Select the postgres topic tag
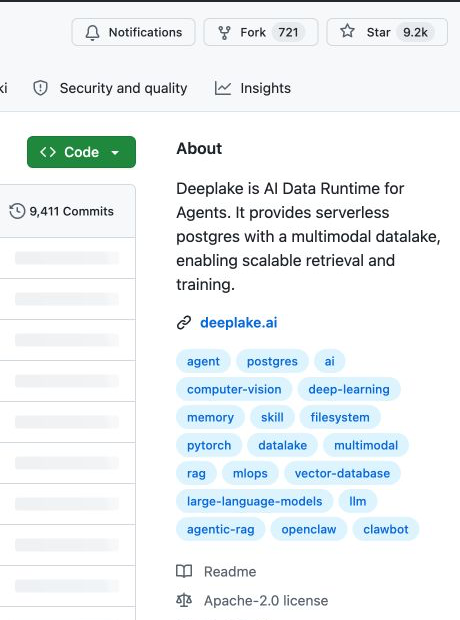This screenshot has height=620, width=460. (272, 361)
